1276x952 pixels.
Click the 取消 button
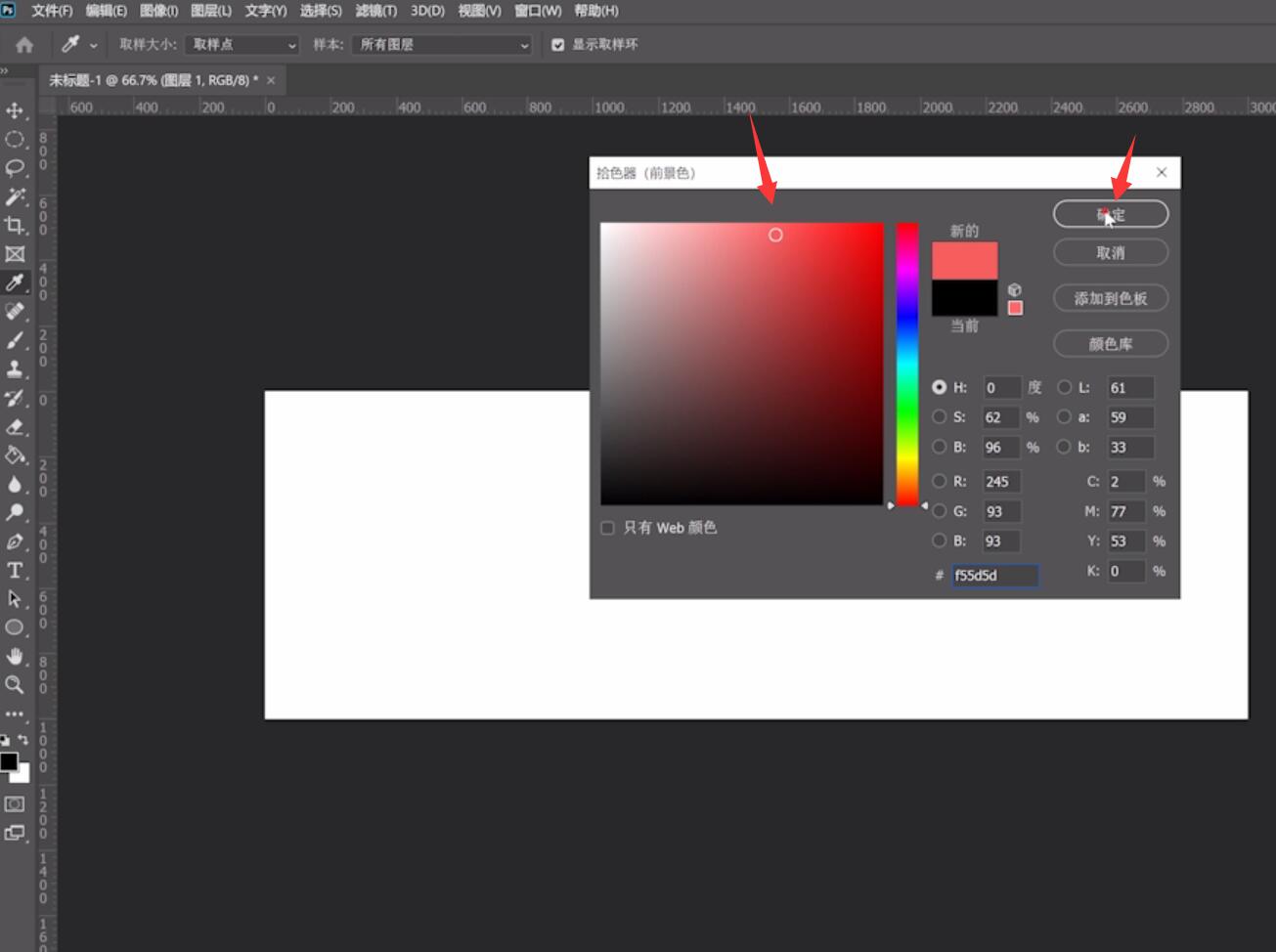pyautogui.click(x=1111, y=253)
